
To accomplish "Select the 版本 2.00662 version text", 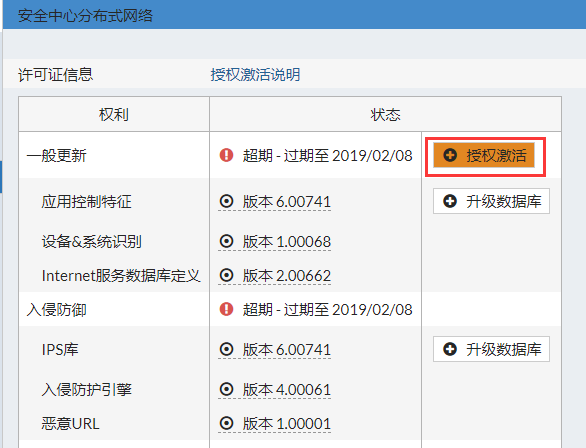I will [287, 276].
